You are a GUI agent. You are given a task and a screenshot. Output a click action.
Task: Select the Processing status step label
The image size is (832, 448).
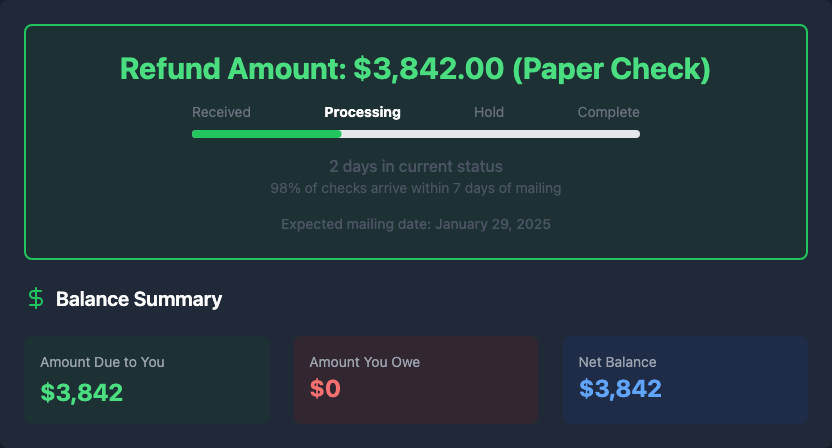pos(362,112)
